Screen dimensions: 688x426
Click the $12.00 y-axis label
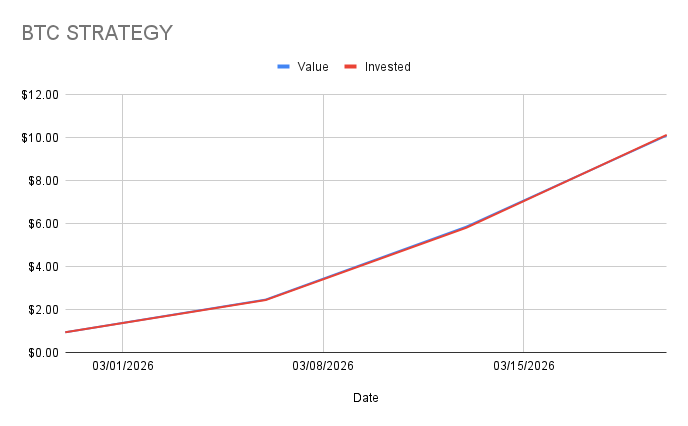pos(39,95)
